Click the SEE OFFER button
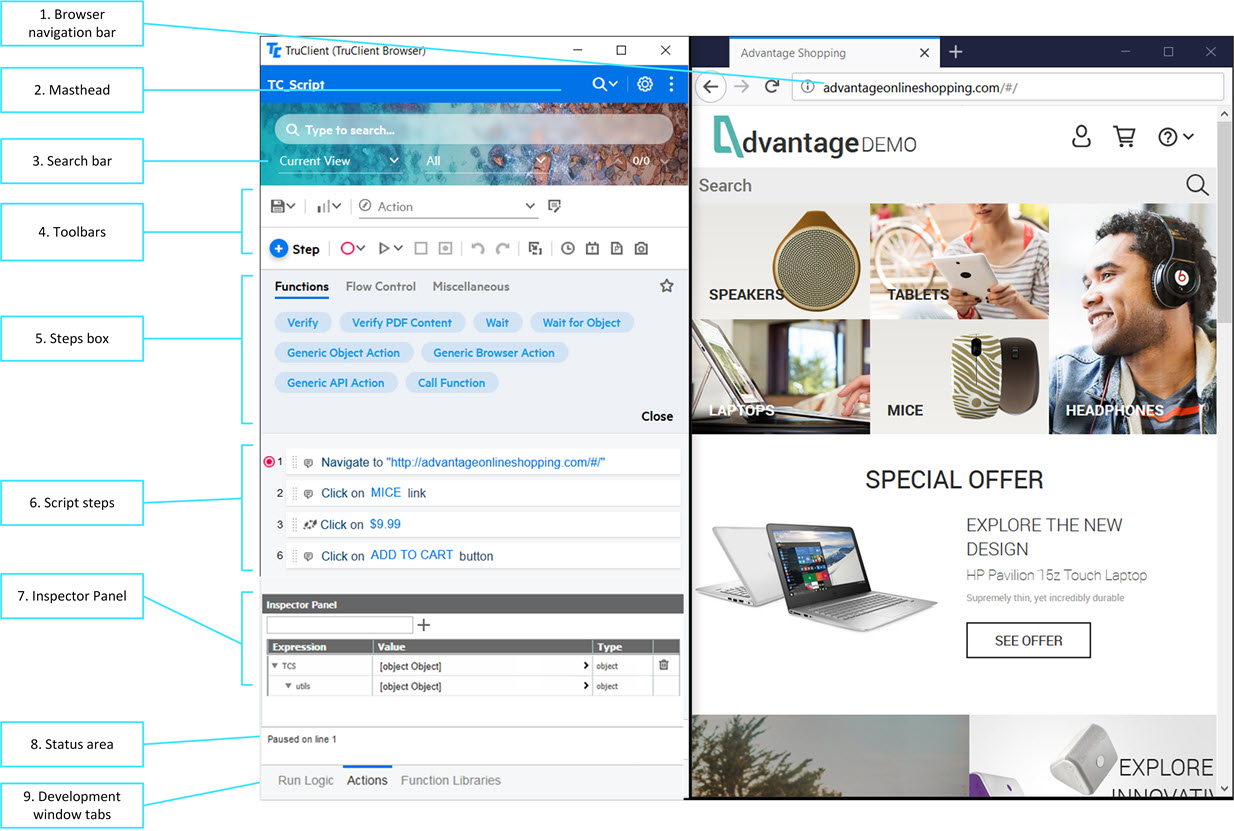The height and width of the screenshot is (831, 1234). [1028, 640]
